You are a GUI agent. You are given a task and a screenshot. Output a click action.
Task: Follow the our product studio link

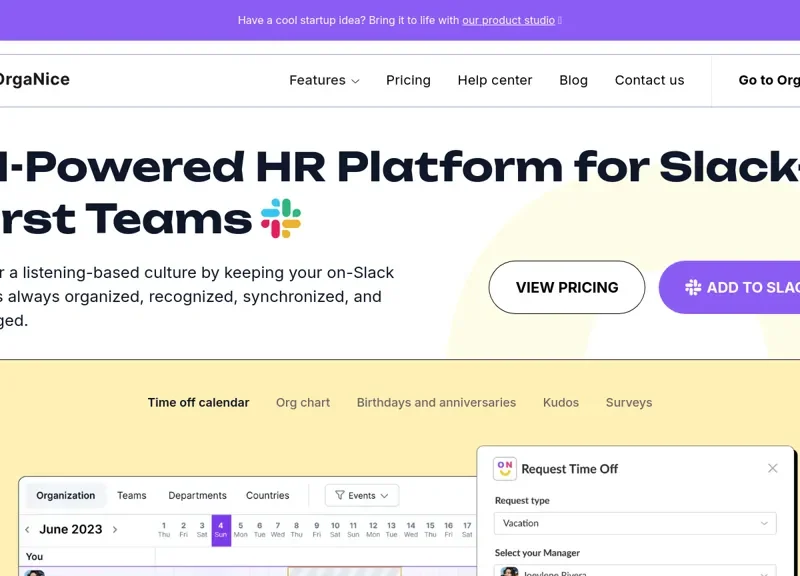tap(508, 20)
